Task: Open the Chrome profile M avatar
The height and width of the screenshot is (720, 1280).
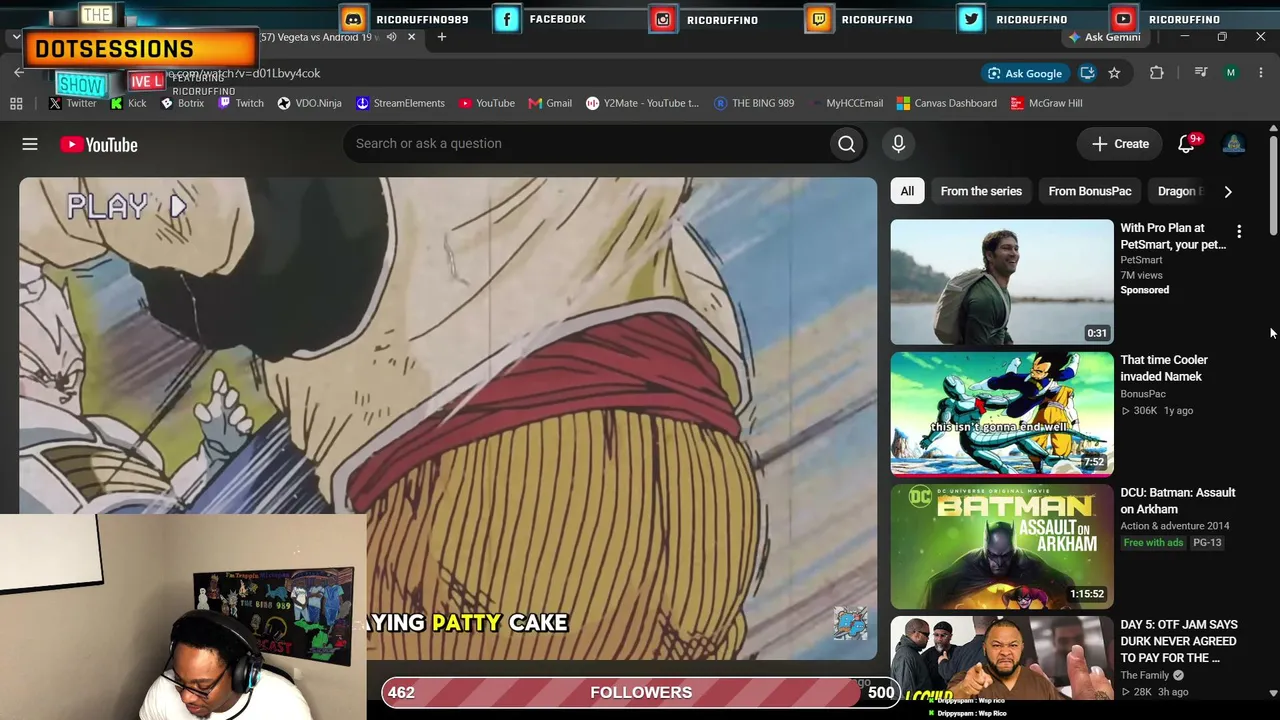Action: [x=1231, y=73]
